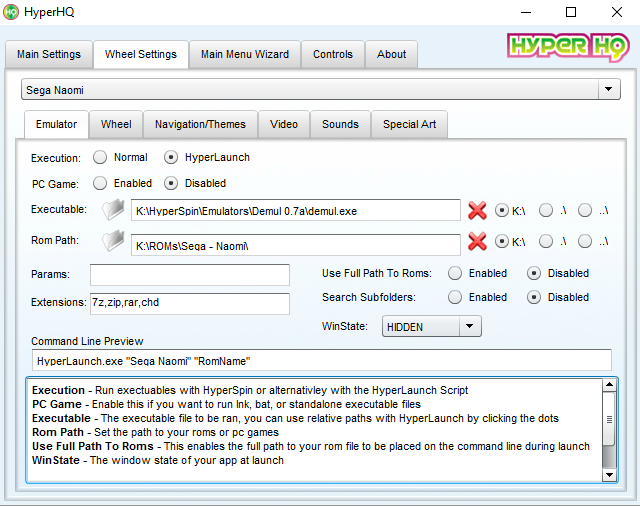The height and width of the screenshot is (506, 640).
Task: Click into the Executable path field
Action: click(x=296, y=210)
